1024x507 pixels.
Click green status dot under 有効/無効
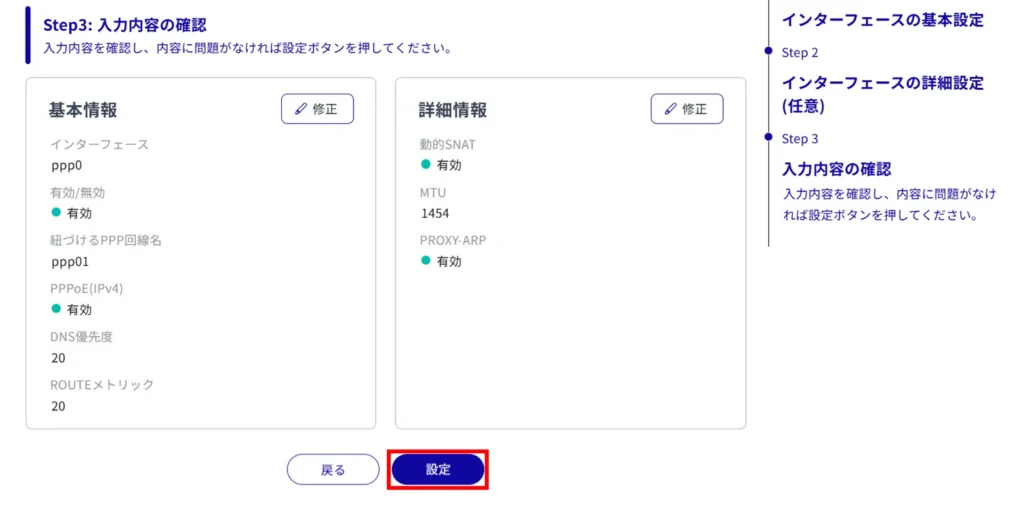pyautogui.click(x=57, y=212)
